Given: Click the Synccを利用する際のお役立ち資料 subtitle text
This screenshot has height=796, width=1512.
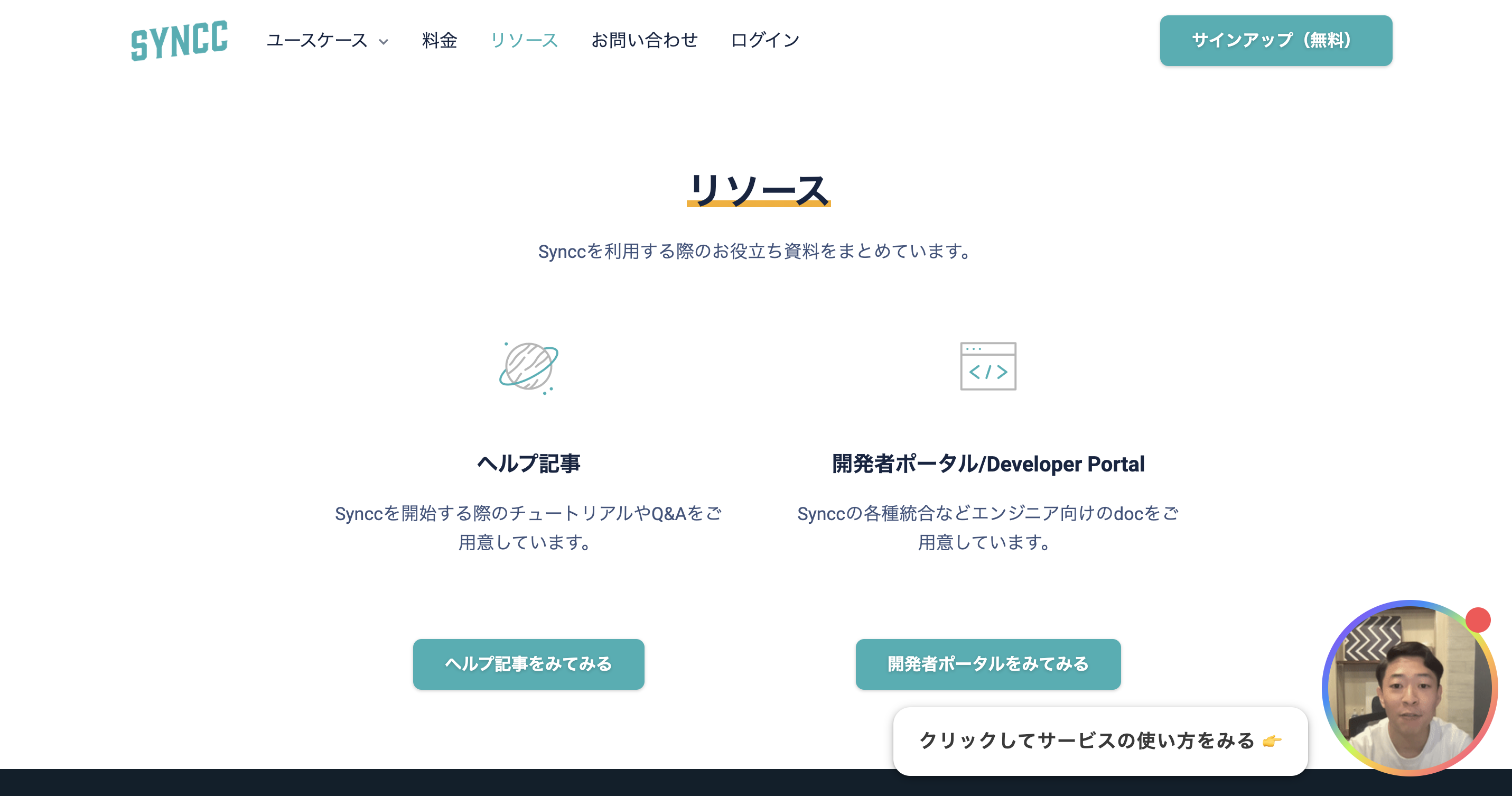Looking at the screenshot, I should tap(756, 251).
